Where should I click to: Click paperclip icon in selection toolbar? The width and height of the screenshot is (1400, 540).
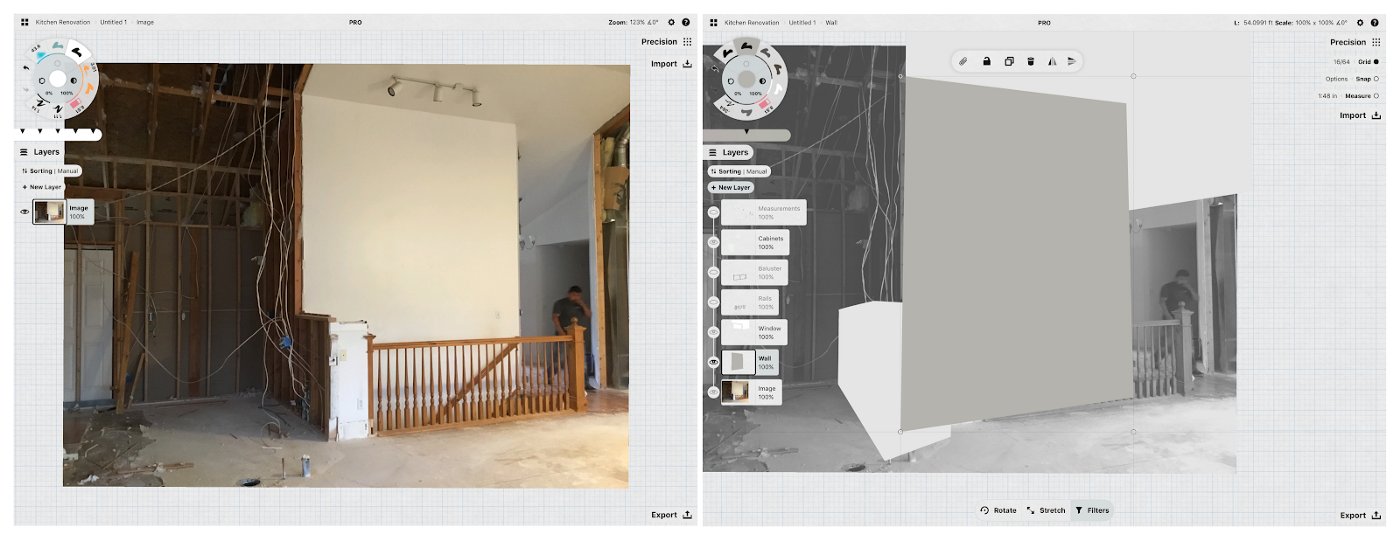coord(964,62)
